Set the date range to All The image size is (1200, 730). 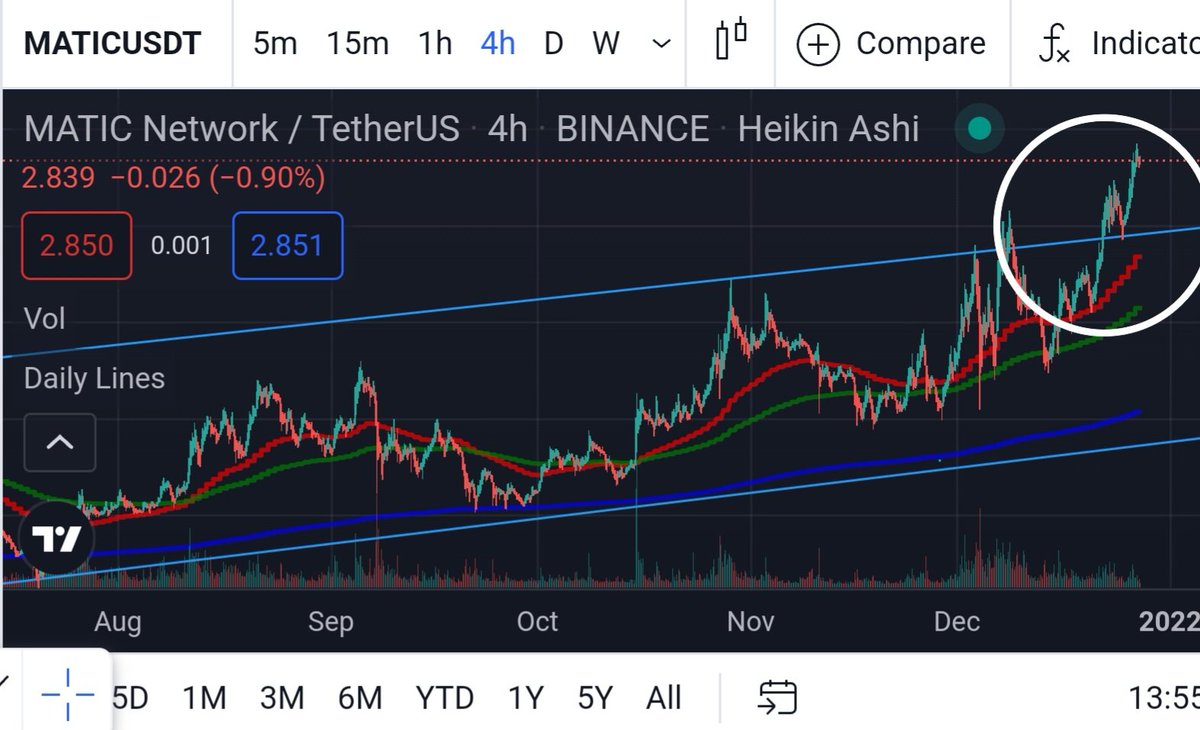pos(664,697)
